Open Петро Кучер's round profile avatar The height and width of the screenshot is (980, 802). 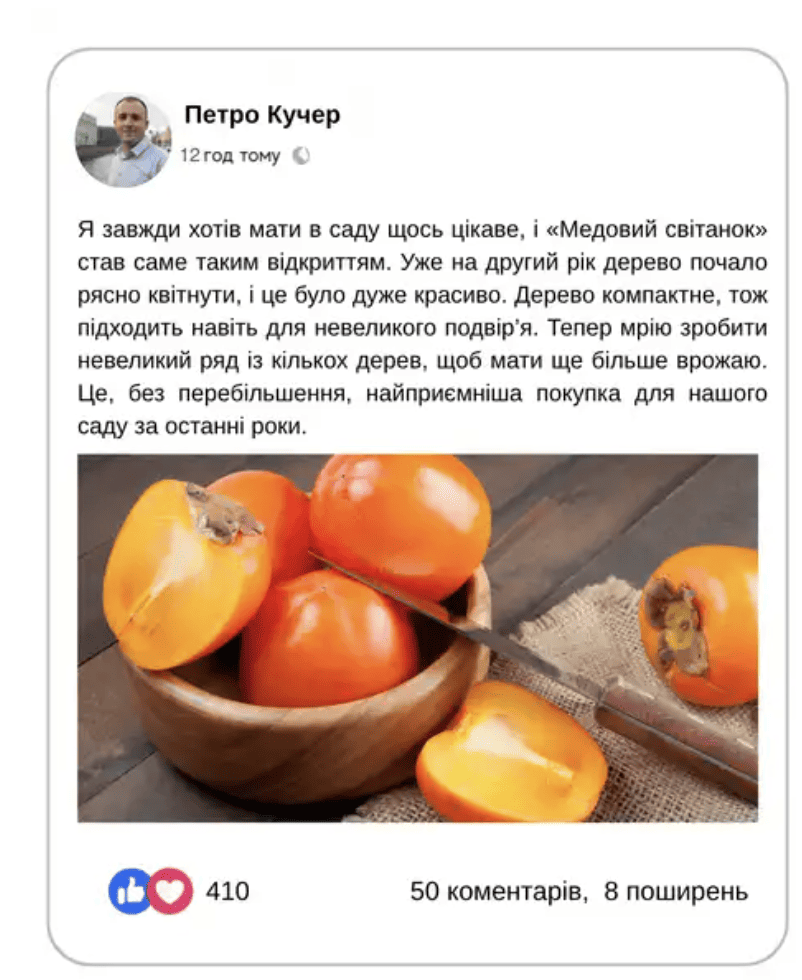pyautogui.click(x=123, y=139)
